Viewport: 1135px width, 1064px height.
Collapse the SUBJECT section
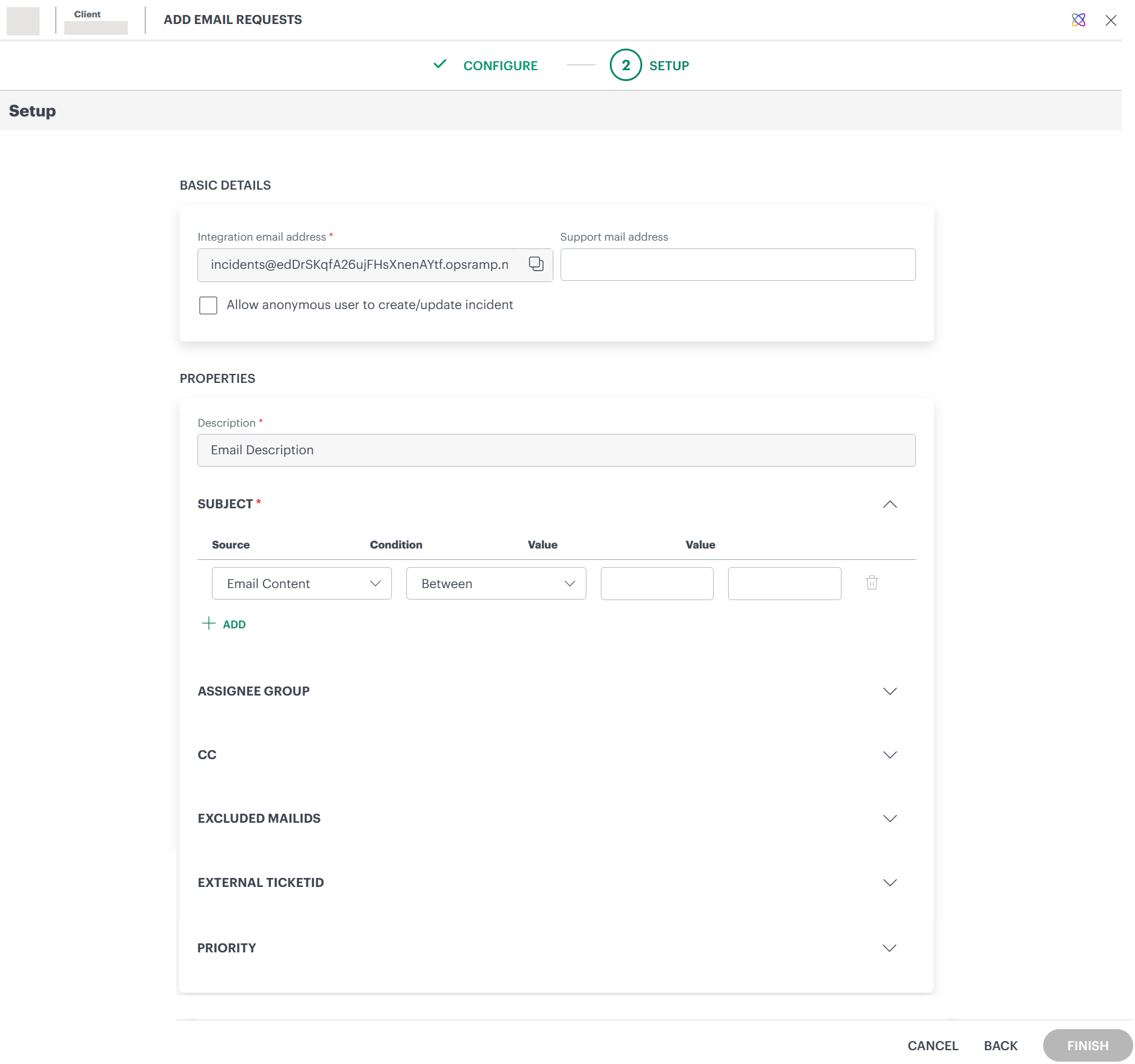890,504
